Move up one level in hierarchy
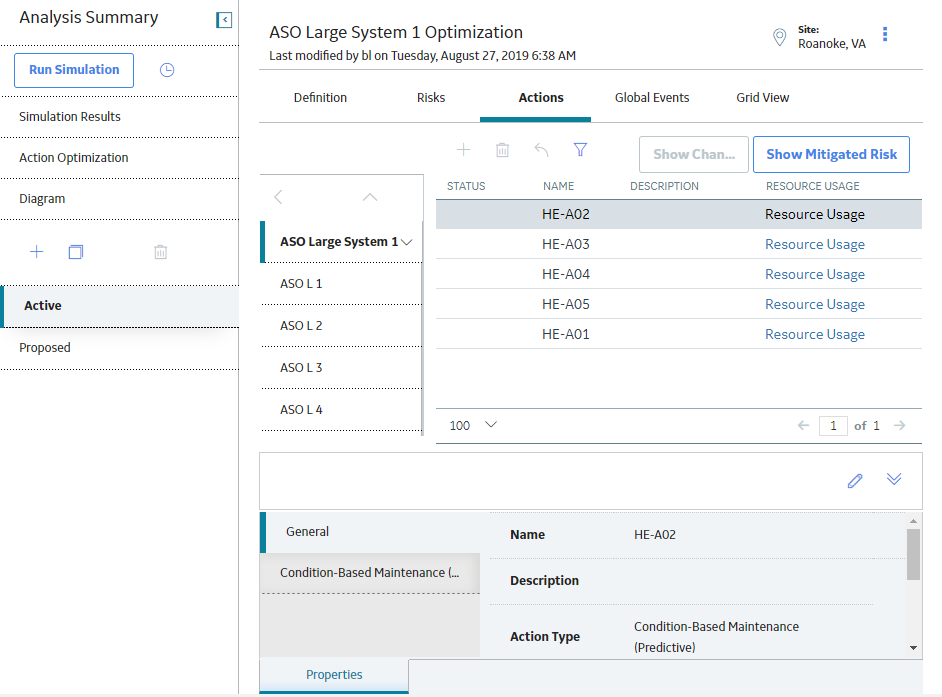This screenshot has width=942, height=697. coord(370,197)
